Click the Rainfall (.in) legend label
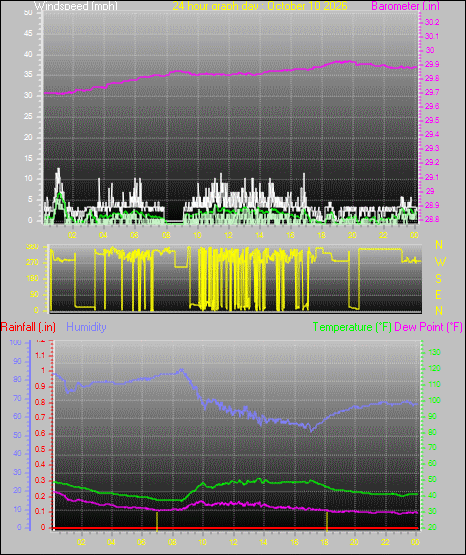This screenshot has width=466, height=555. (x=28, y=327)
